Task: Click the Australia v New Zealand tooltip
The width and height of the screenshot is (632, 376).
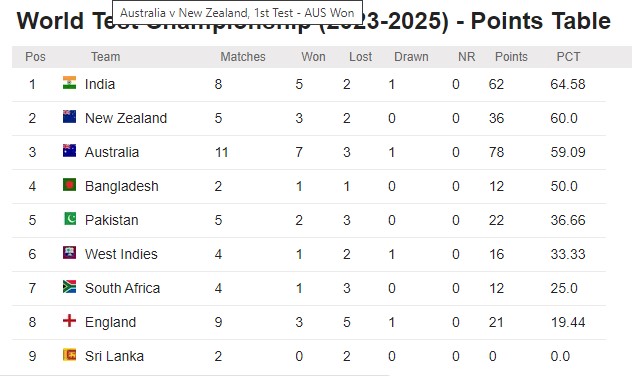Action: [237, 13]
